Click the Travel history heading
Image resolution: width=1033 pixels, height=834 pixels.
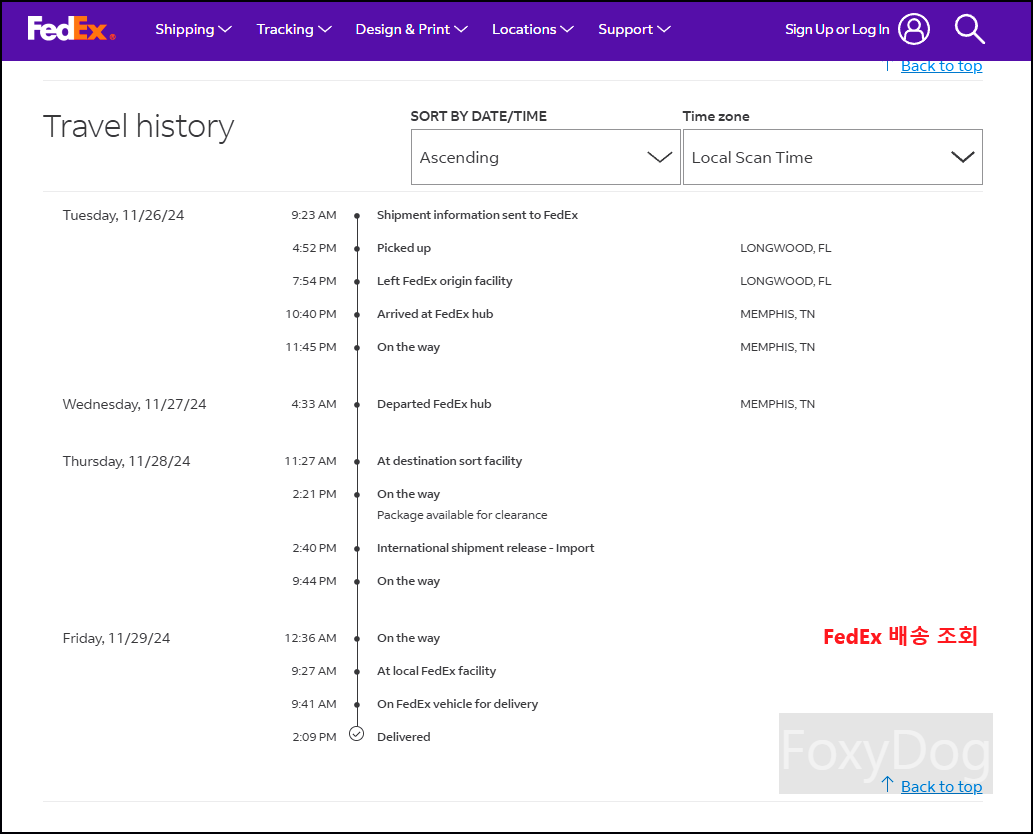tap(138, 126)
